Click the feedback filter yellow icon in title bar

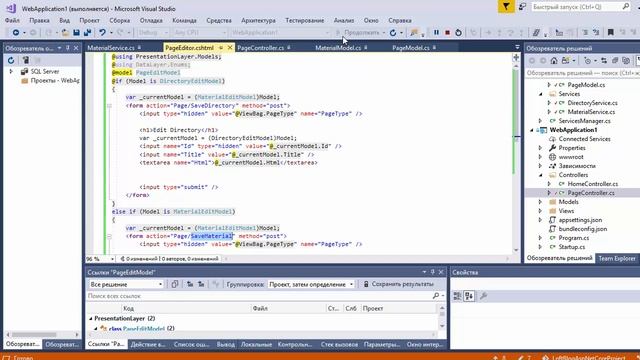(506, 7)
